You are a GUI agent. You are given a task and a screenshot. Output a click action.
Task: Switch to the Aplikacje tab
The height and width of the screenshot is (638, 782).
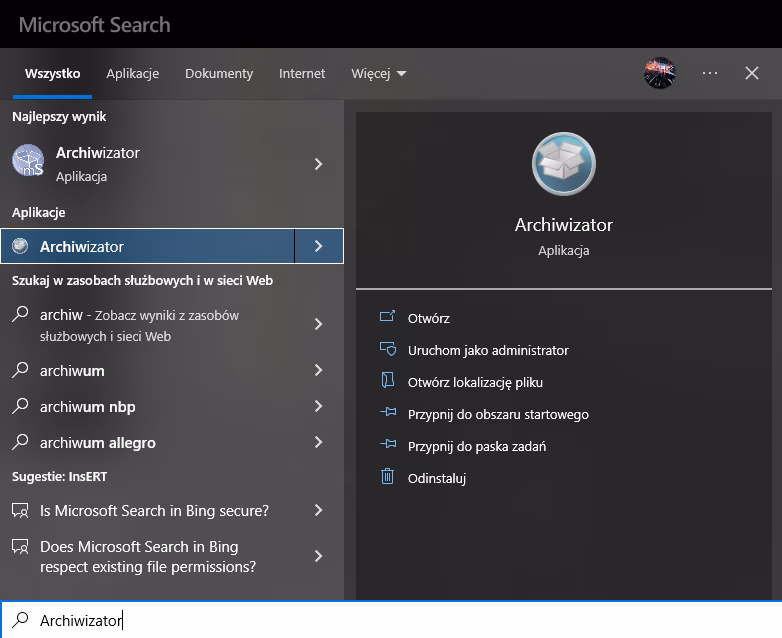click(133, 73)
